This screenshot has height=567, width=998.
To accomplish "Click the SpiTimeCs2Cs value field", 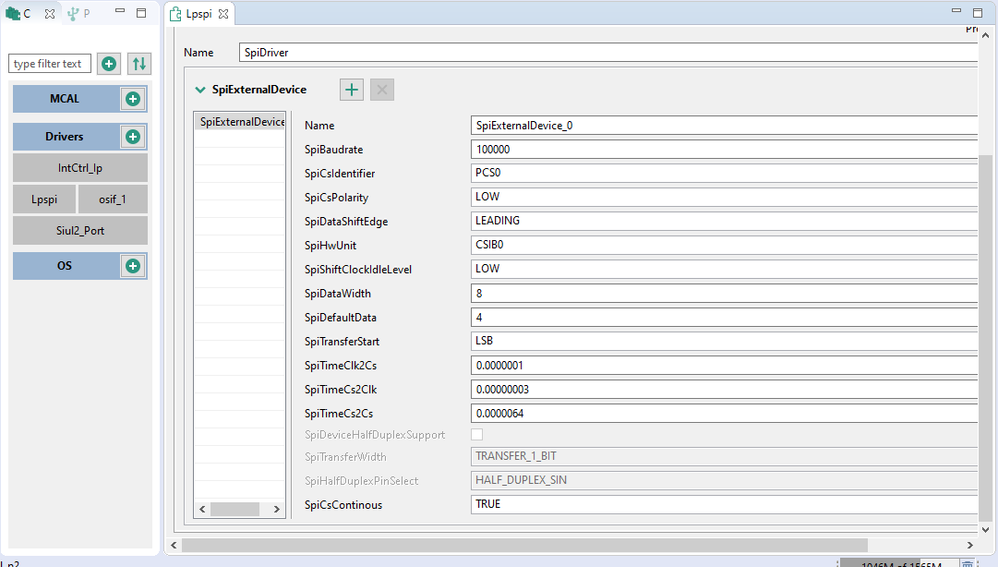I will point(724,413).
